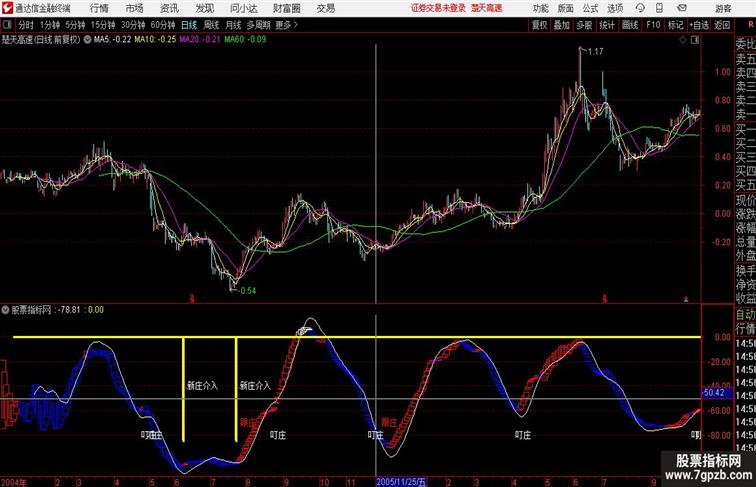Click the headset customer service icon
756x487 pixels.
click(x=640, y=8)
